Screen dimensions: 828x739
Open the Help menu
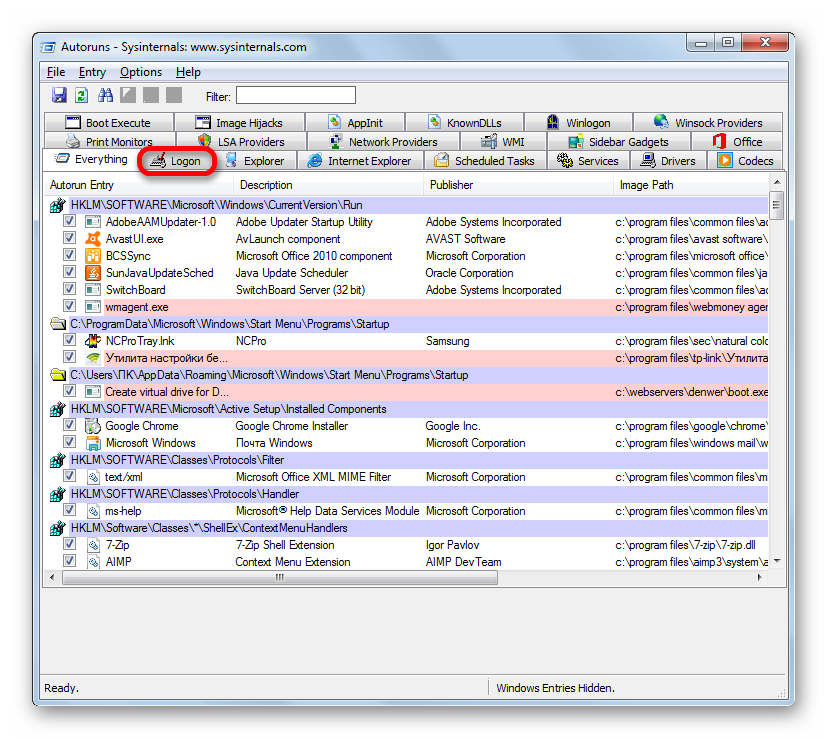click(188, 72)
